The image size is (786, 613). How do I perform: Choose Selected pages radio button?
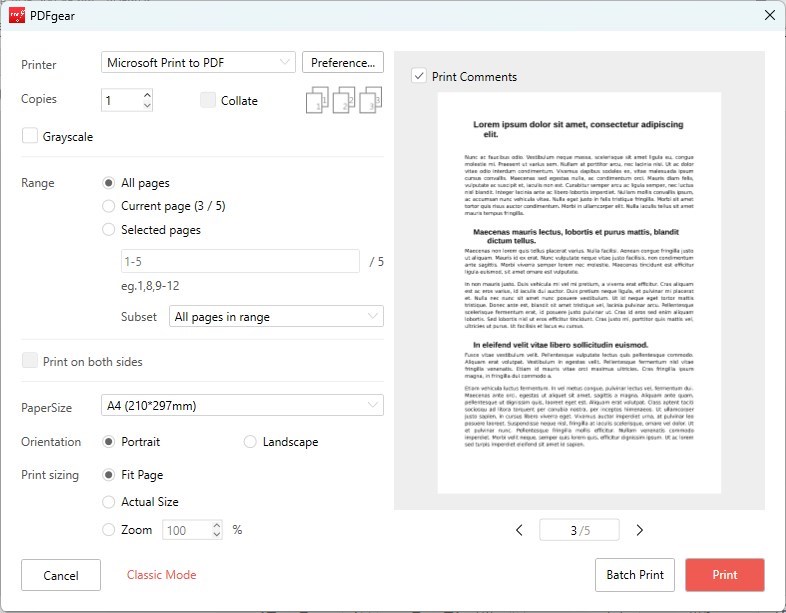coord(108,230)
